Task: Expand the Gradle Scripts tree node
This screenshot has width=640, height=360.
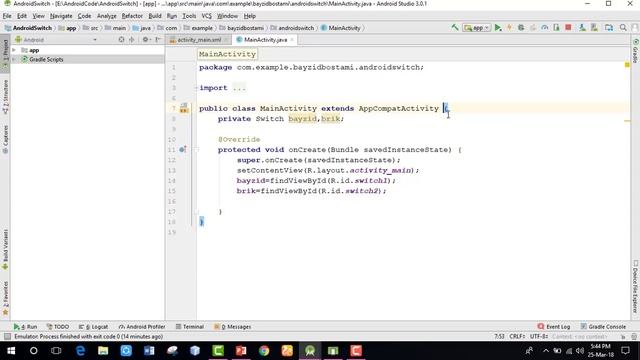Action: (14, 60)
